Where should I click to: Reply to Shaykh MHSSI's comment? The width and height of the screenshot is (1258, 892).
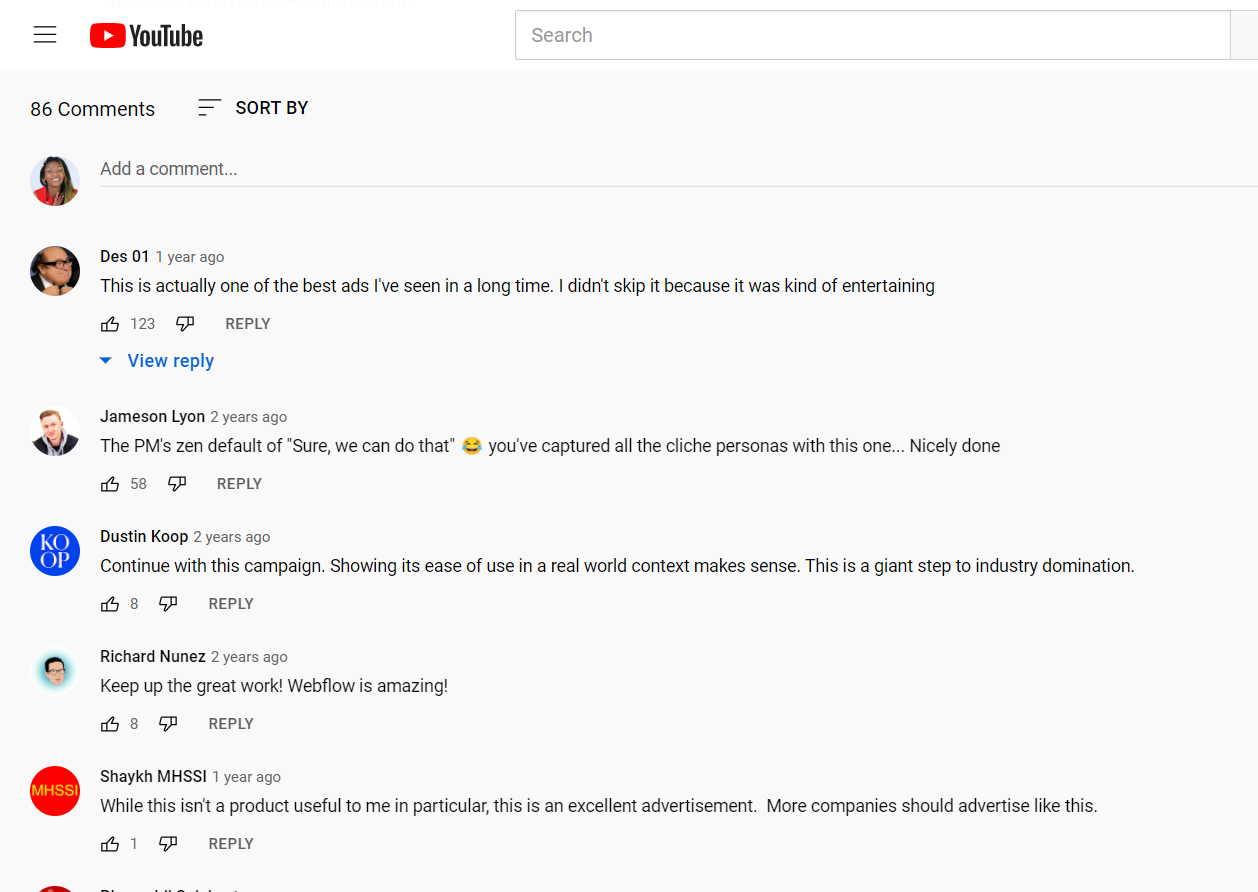[x=231, y=844]
